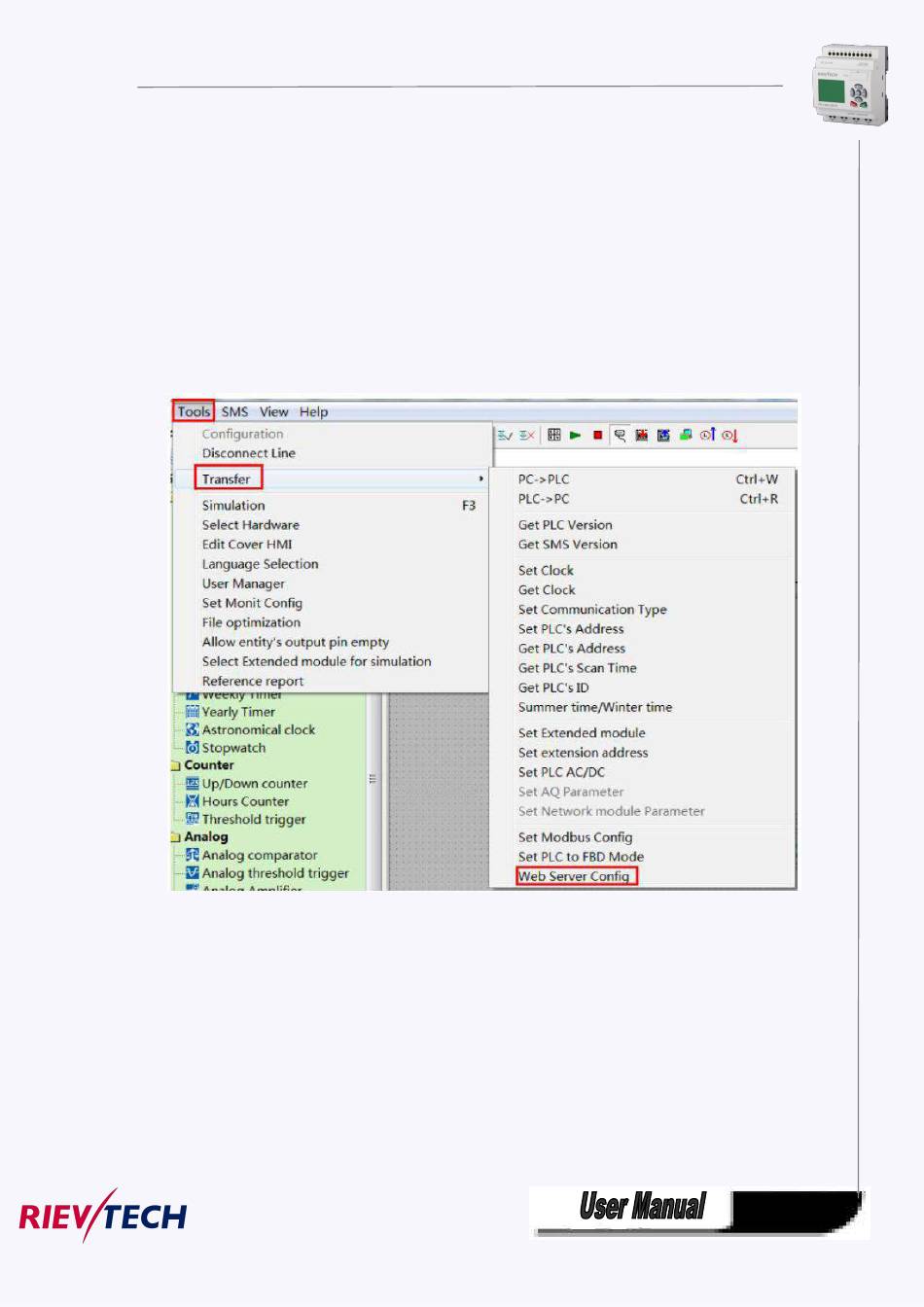
Task: Open User Manager entry
Action: [x=243, y=583]
